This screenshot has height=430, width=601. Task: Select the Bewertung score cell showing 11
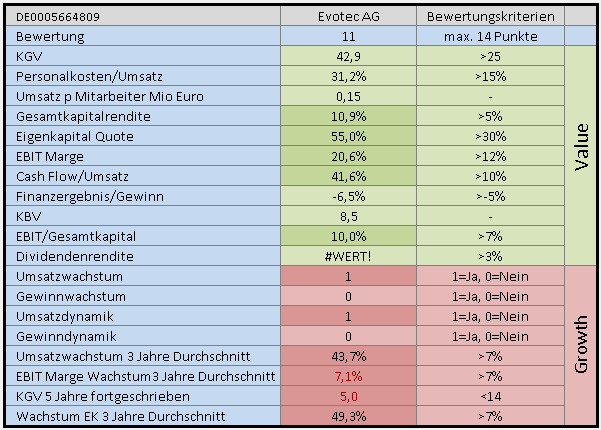(349, 36)
